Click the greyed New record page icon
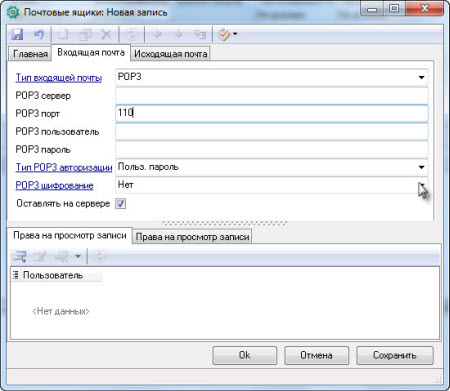Screen dimensions: 450x391 (63, 34)
